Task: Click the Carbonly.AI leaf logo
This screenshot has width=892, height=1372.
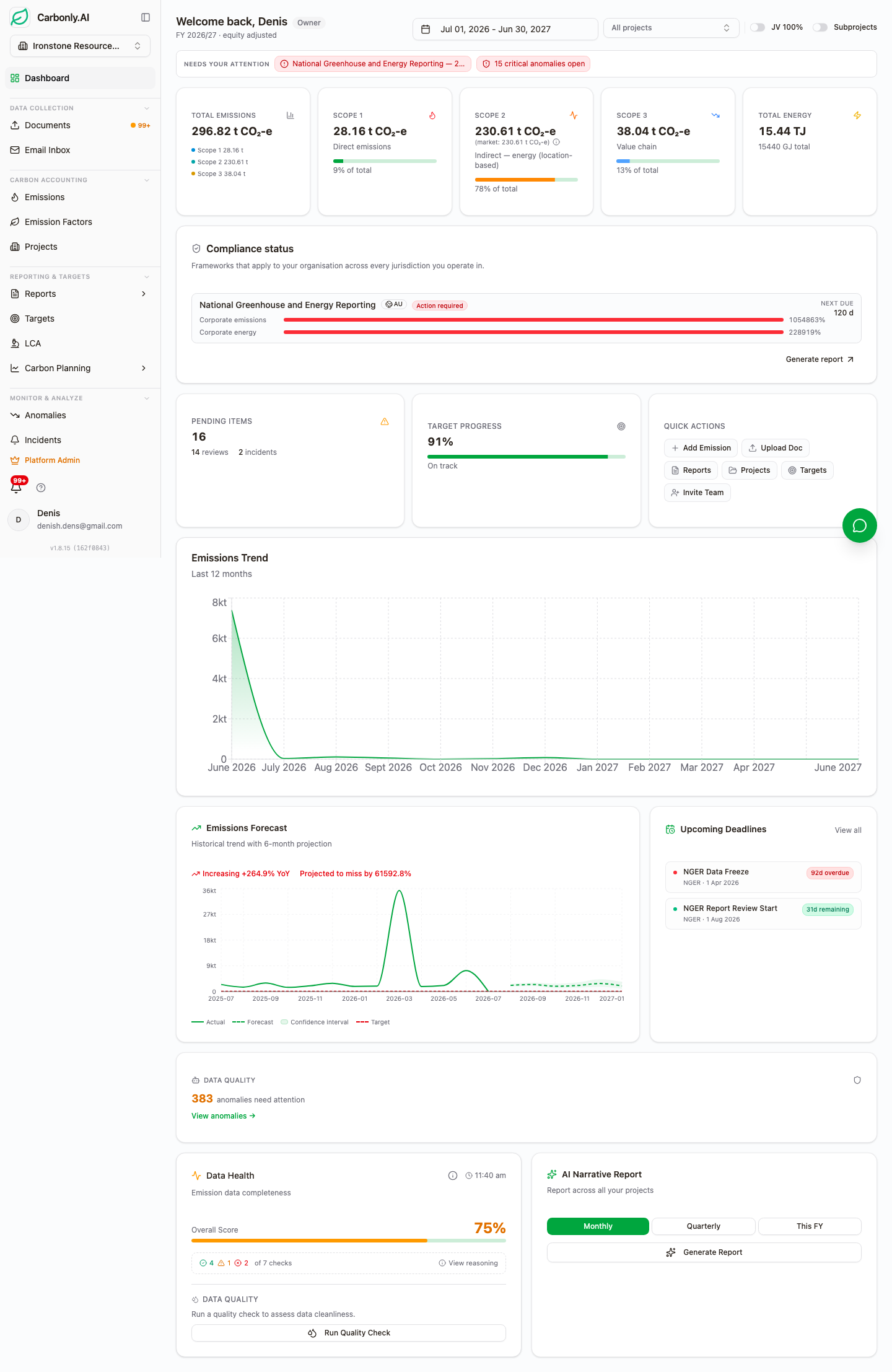Action: point(20,17)
